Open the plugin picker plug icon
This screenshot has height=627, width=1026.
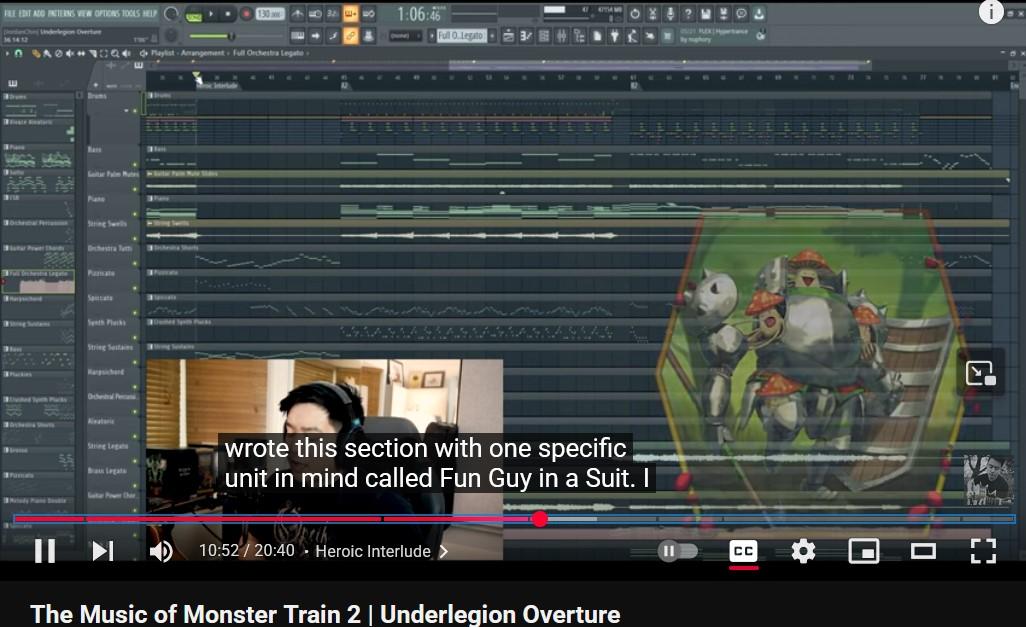pyautogui.click(x=615, y=35)
